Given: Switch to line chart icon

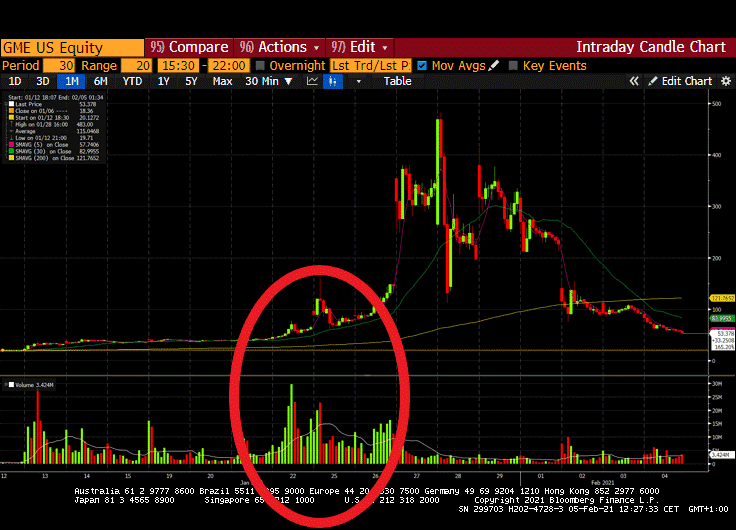Looking at the screenshot, I should [x=312, y=81].
